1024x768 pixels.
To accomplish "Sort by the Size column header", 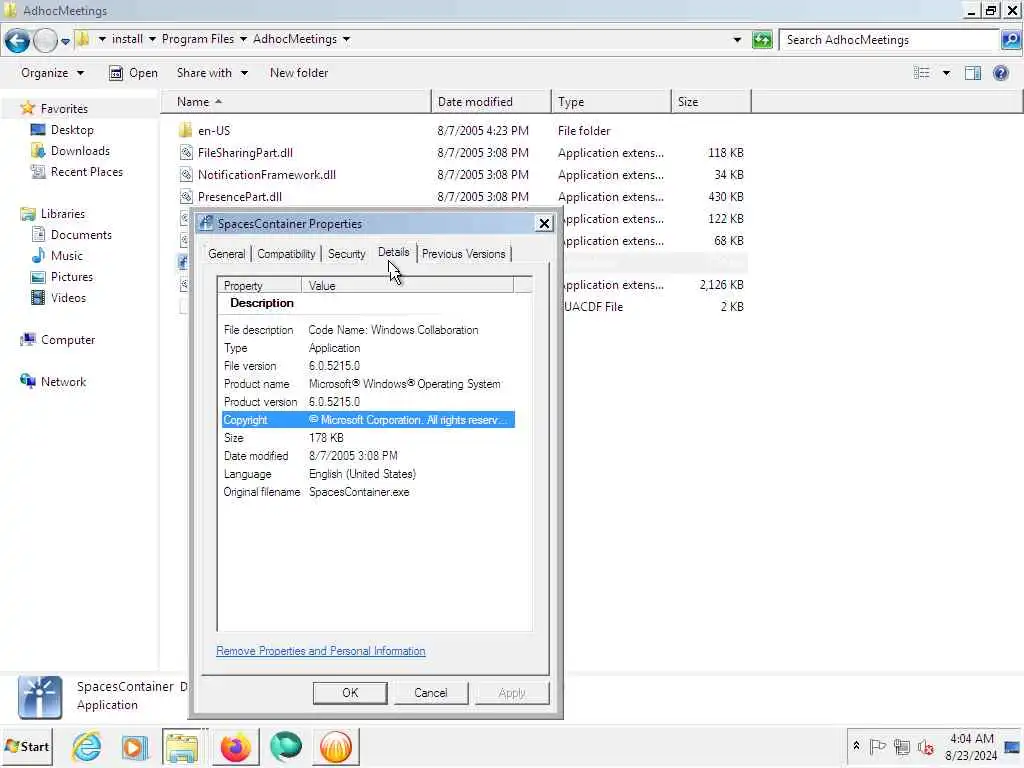I will (x=711, y=102).
